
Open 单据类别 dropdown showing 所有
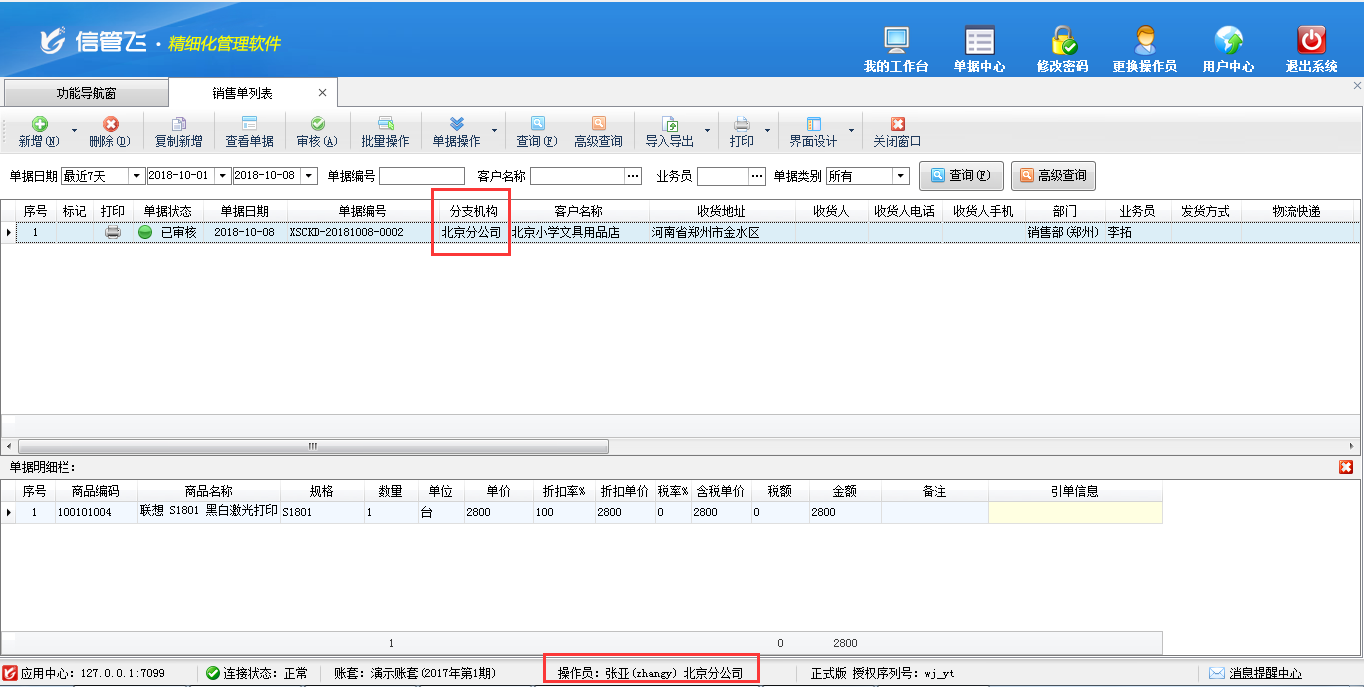point(900,176)
